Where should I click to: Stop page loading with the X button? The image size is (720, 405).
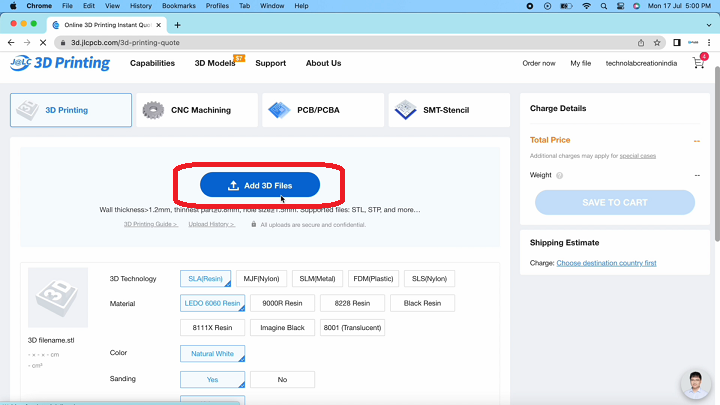click(43, 43)
